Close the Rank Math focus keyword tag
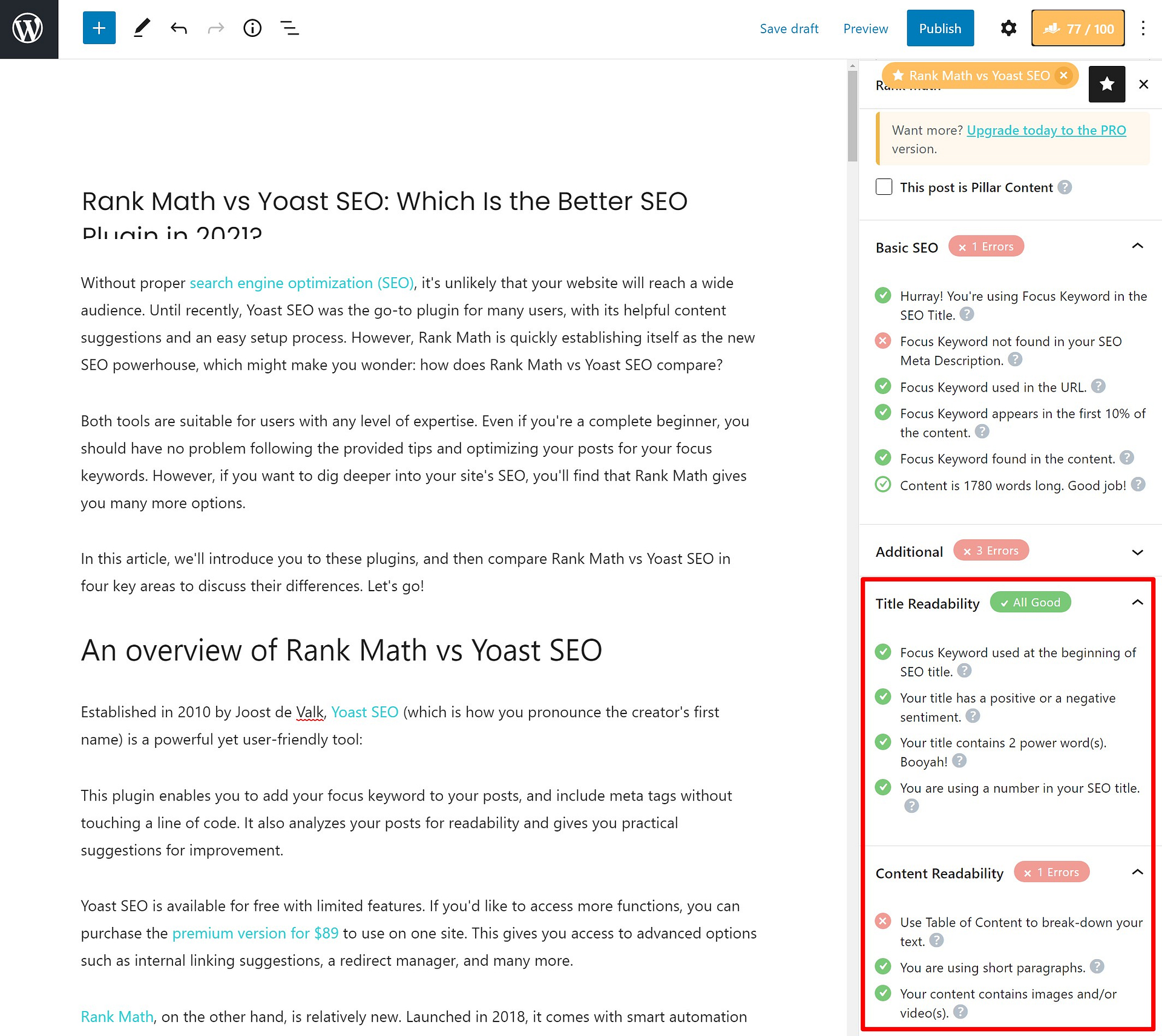The width and height of the screenshot is (1162, 1036). coord(1064,75)
